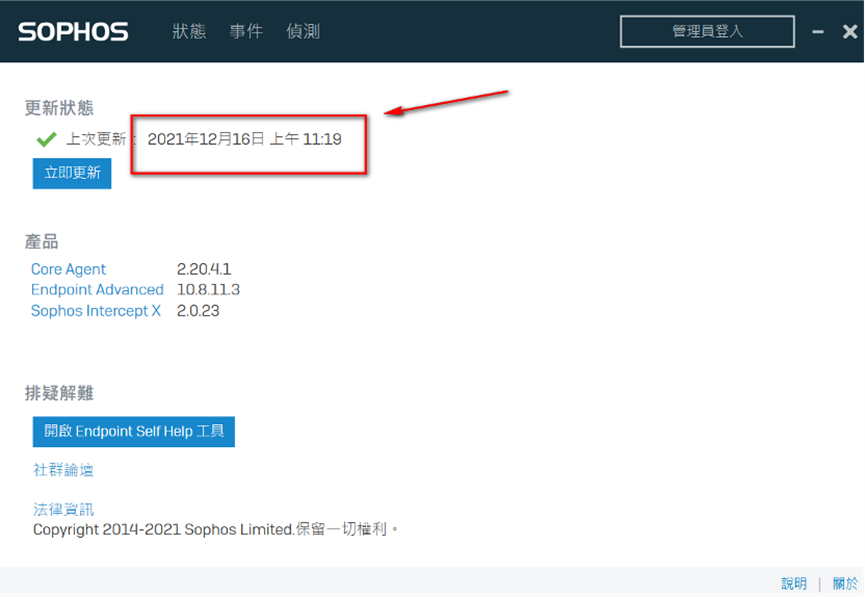Click version number 2.20.4.1

click(x=204, y=269)
